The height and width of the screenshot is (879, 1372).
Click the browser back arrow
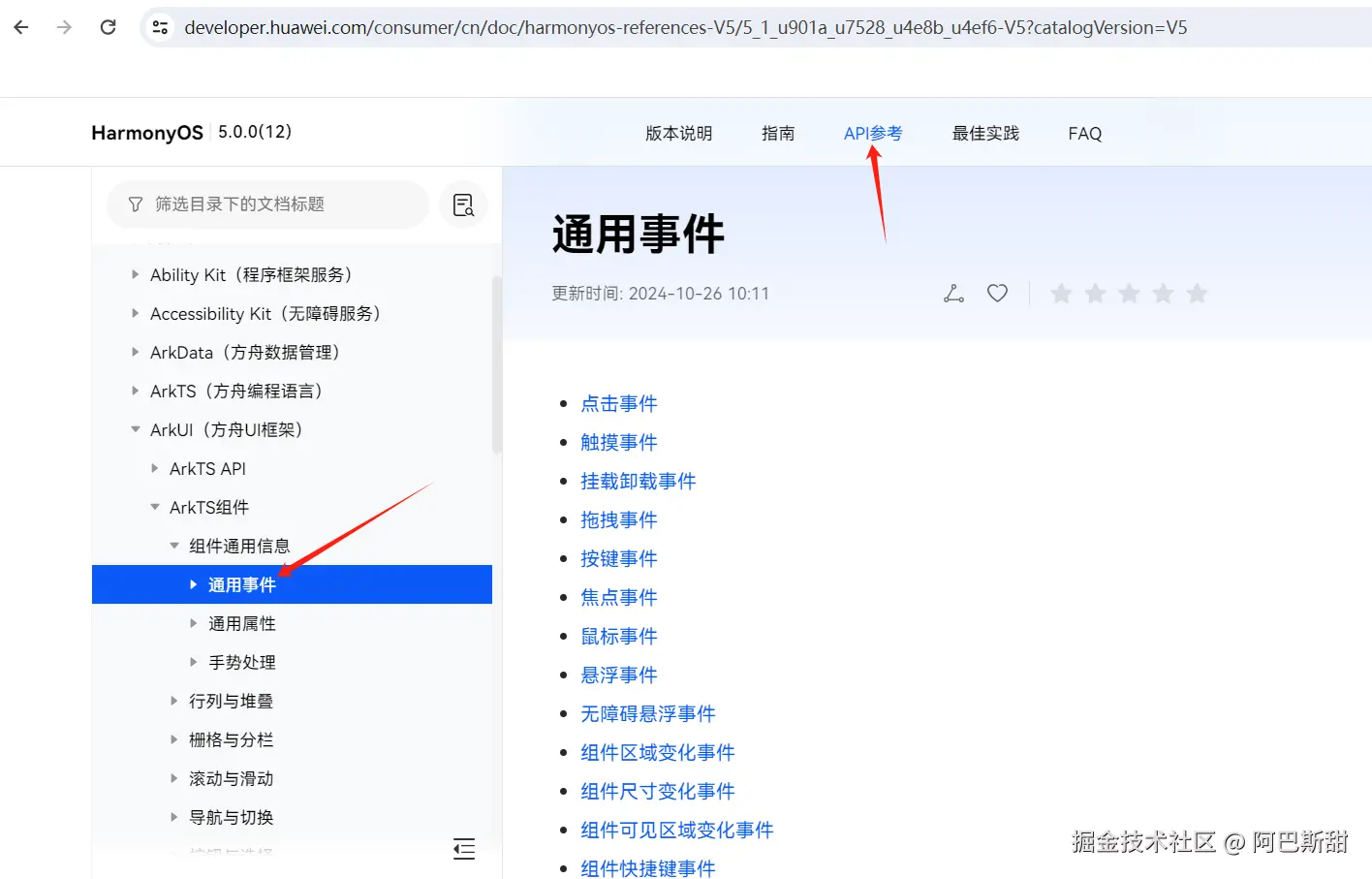pyautogui.click(x=20, y=27)
